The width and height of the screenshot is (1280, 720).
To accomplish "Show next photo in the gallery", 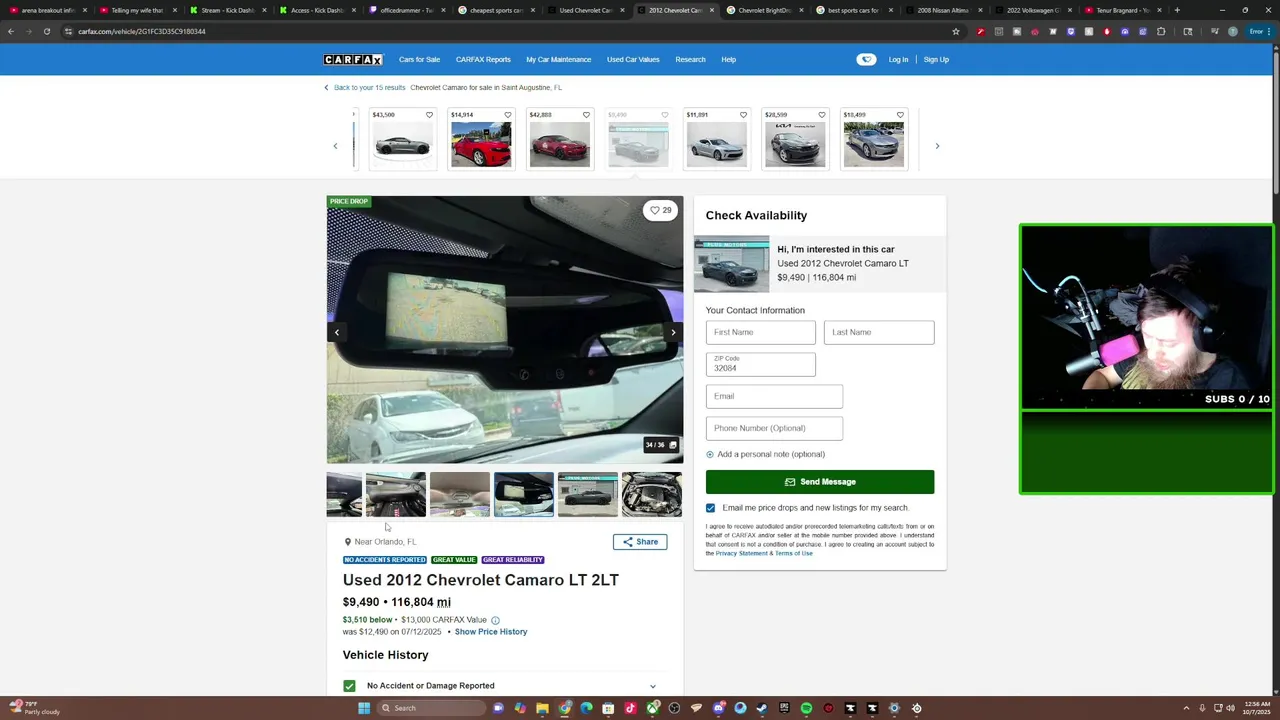I will tap(673, 332).
